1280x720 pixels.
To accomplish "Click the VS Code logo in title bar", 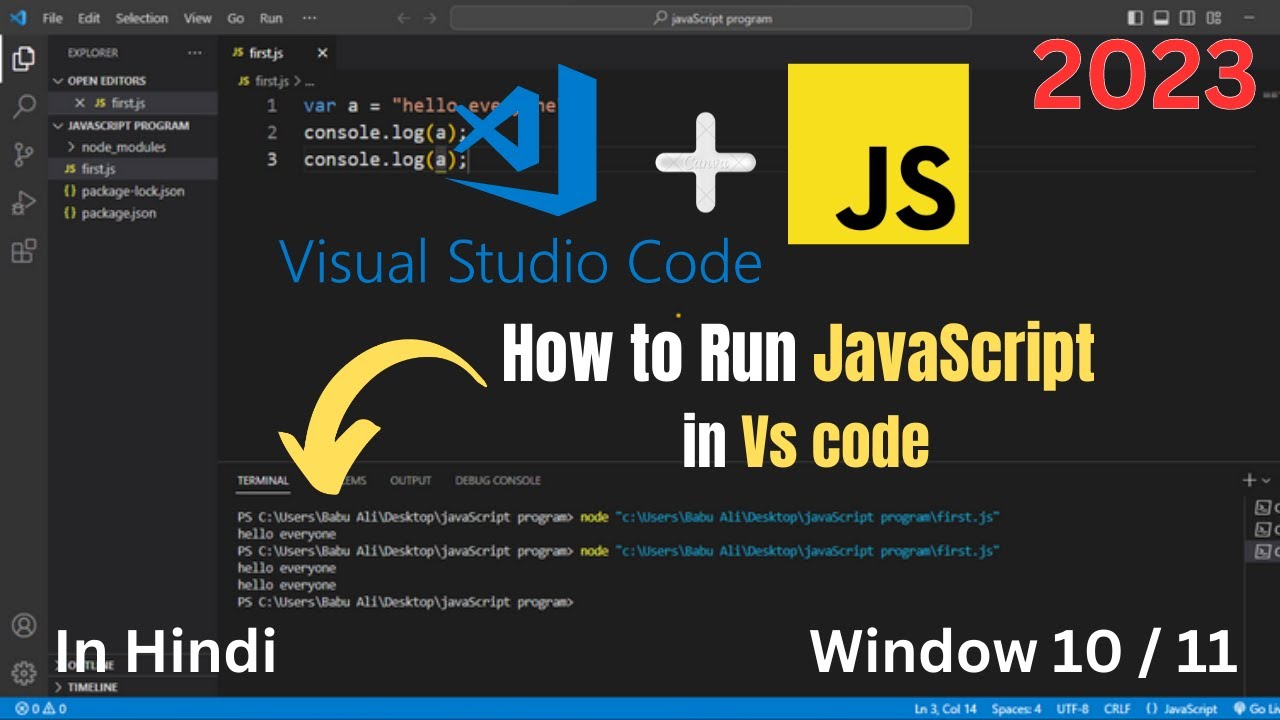I will (x=17, y=18).
